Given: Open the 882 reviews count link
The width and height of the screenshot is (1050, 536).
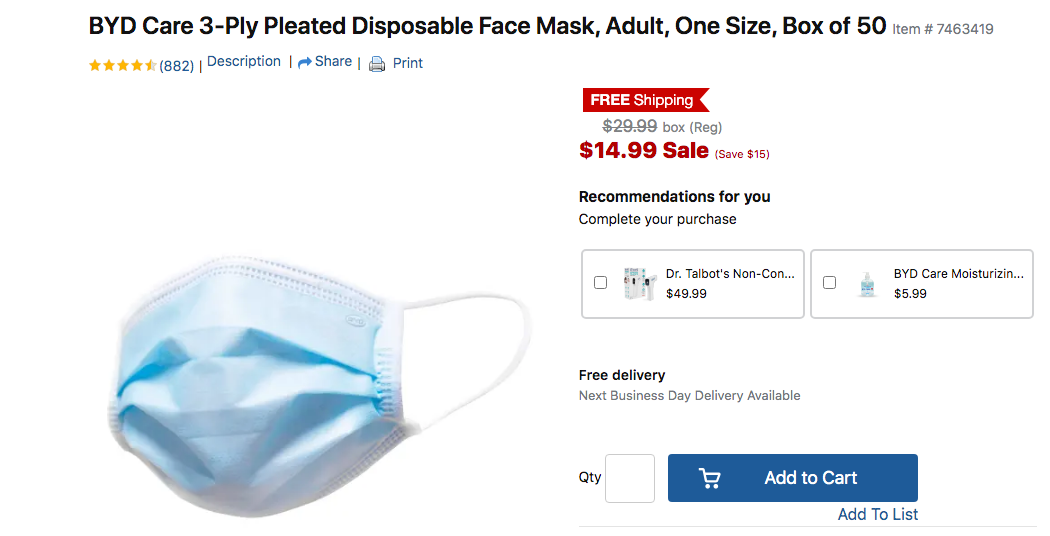Looking at the screenshot, I should pos(177,66).
